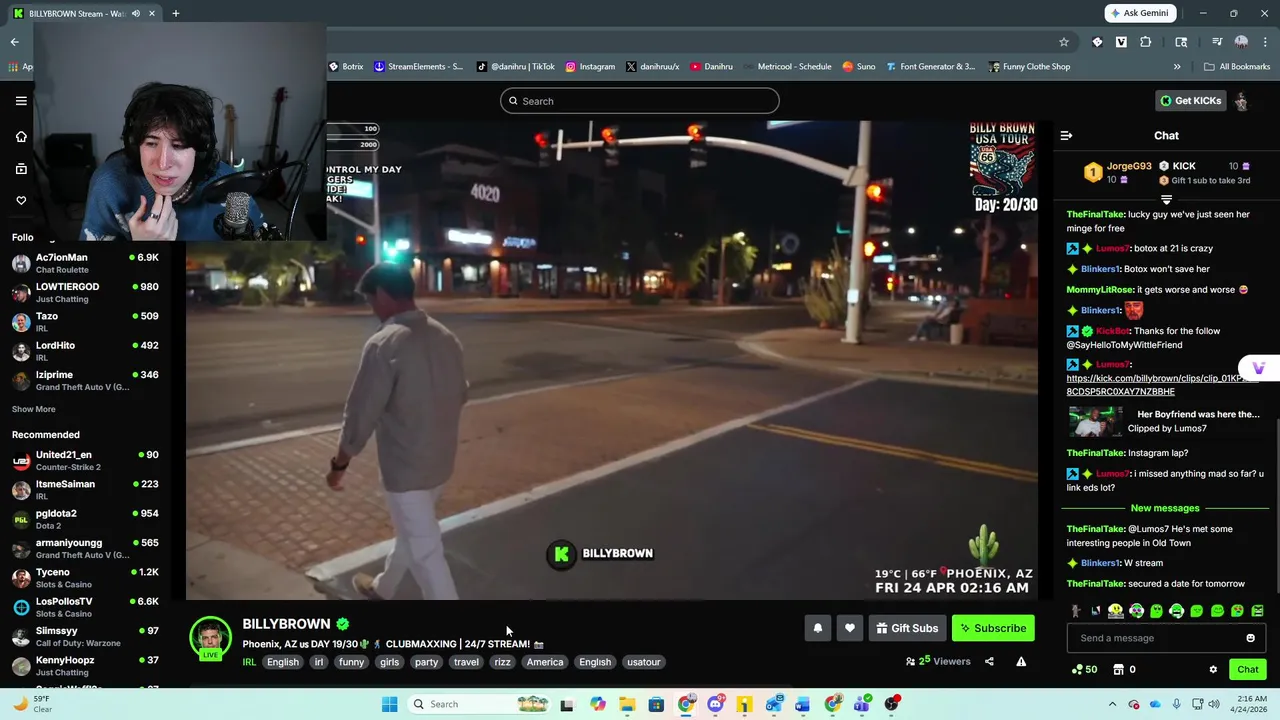1280x720 pixels.
Task: Click the Kick search field
Action: click(640, 101)
